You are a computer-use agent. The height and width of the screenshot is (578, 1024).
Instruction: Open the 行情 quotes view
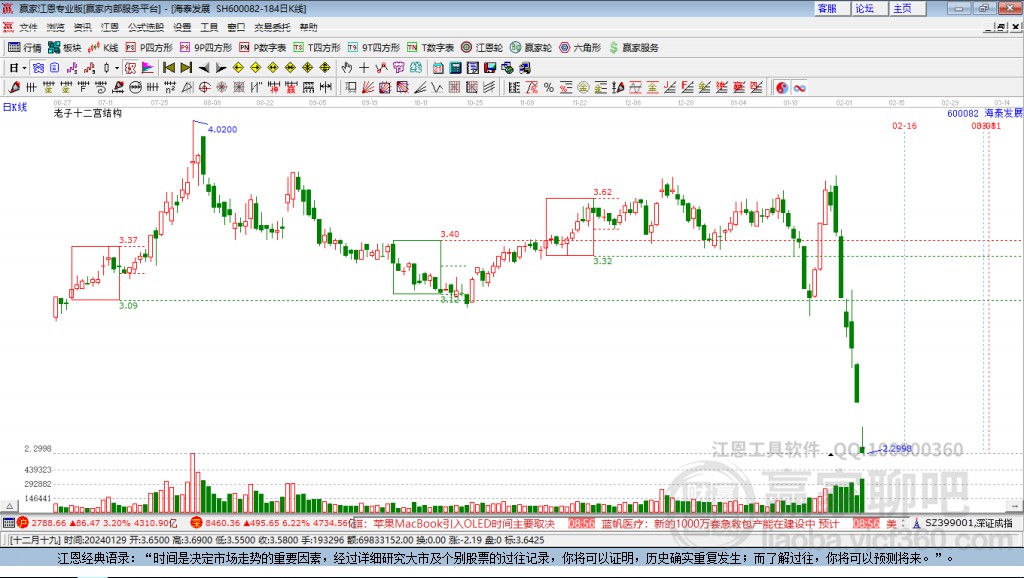(x=24, y=48)
